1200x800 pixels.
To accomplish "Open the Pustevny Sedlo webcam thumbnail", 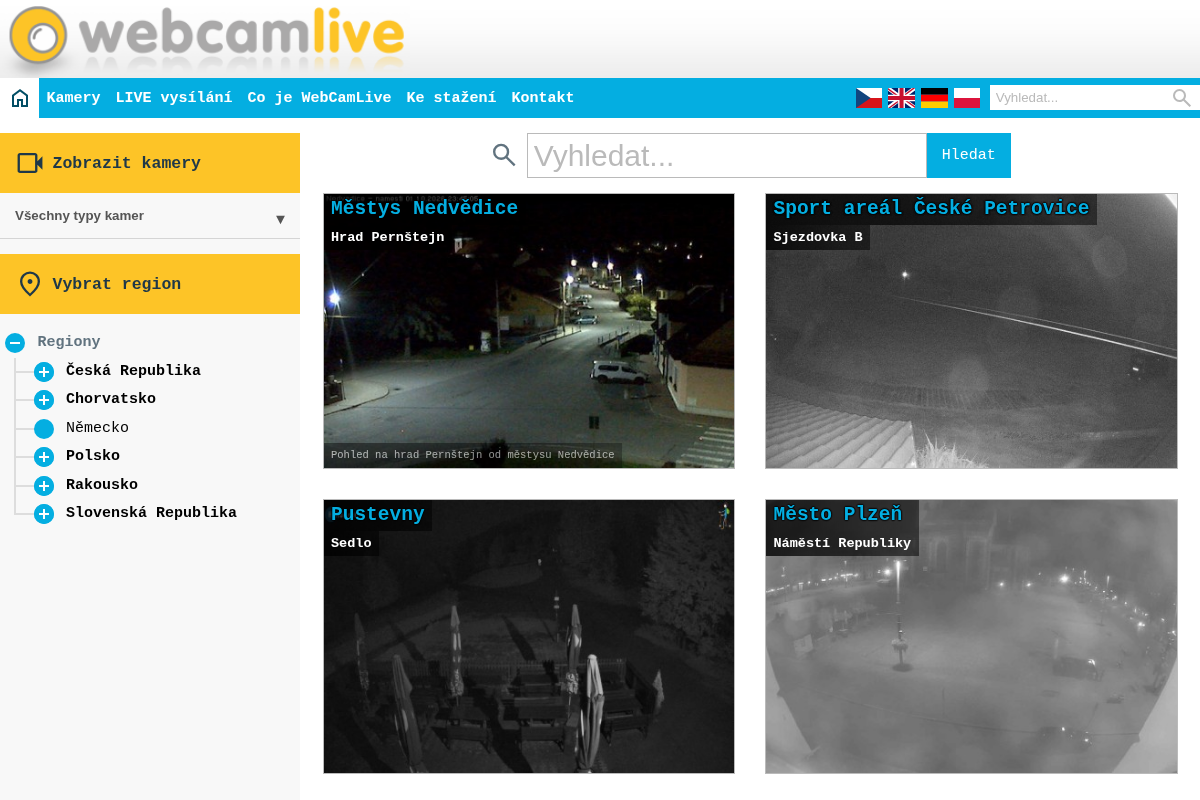I will pyautogui.click(x=529, y=637).
